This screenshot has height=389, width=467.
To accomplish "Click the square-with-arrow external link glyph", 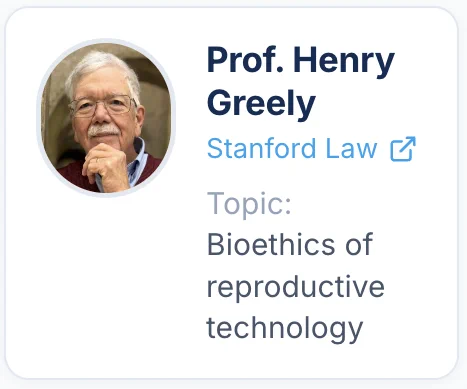I will pos(403,149).
